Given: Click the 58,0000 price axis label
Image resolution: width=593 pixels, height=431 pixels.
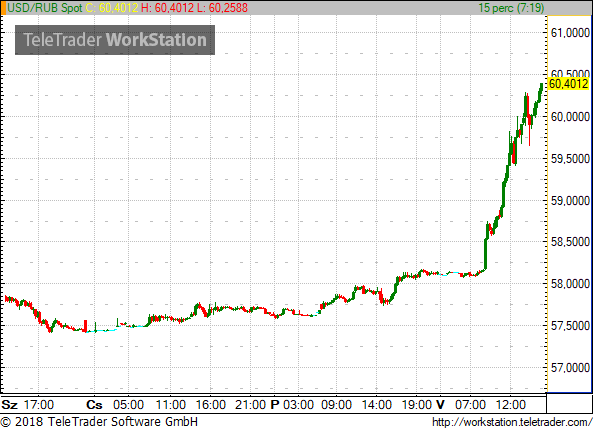Looking at the screenshot, I should (x=570, y=284).
